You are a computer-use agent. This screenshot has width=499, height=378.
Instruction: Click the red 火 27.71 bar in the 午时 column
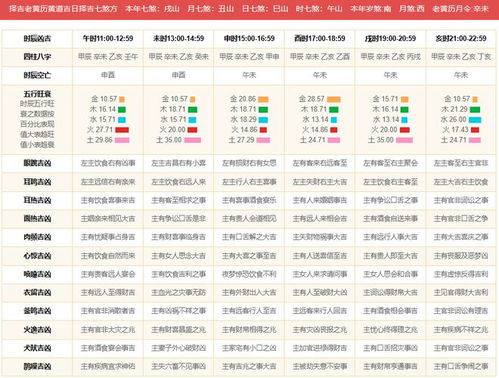click(x=122, y=130)
